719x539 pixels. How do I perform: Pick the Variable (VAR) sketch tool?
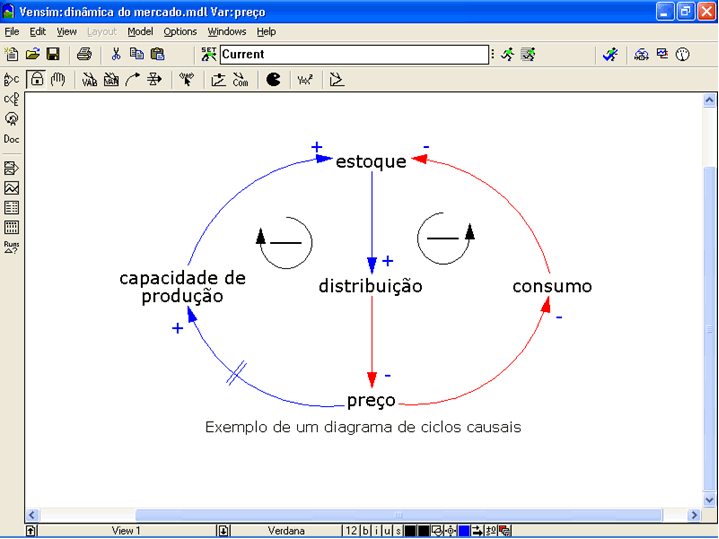click(x=88, y=80)
